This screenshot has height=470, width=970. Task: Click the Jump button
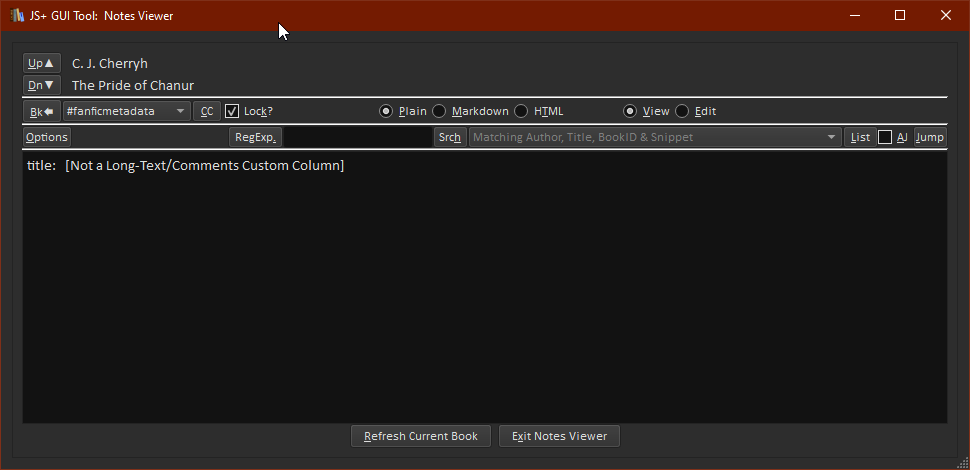[930, 137]
